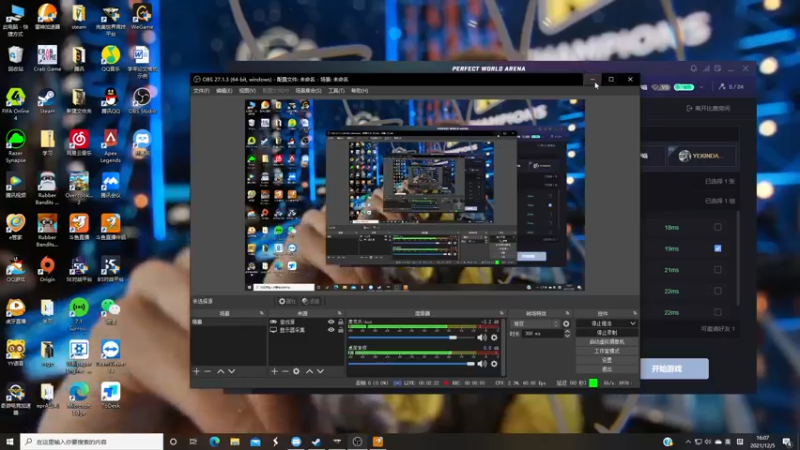This screenshot has height=450, width=800.
Task: Move the scene down with arrow
Action: 232,371
